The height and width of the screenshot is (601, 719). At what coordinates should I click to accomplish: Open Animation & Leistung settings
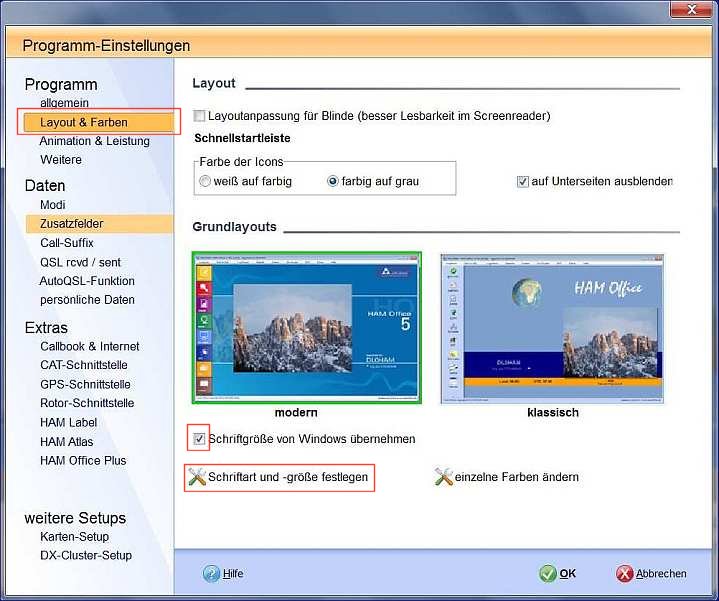(x=94, y=141)
